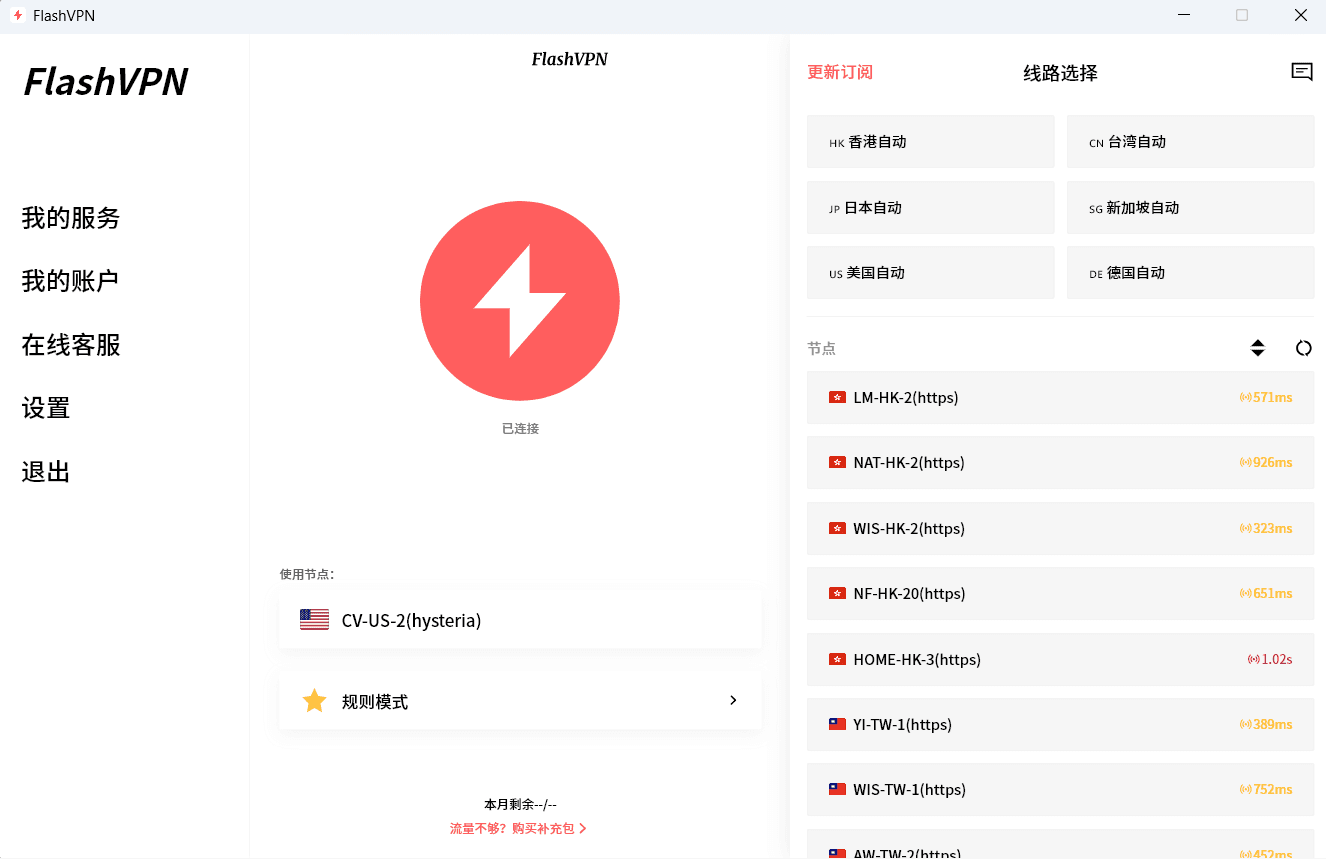Click the 本月剩余--/-- usage text
The image size is (1326, 859).
(520, 804)
